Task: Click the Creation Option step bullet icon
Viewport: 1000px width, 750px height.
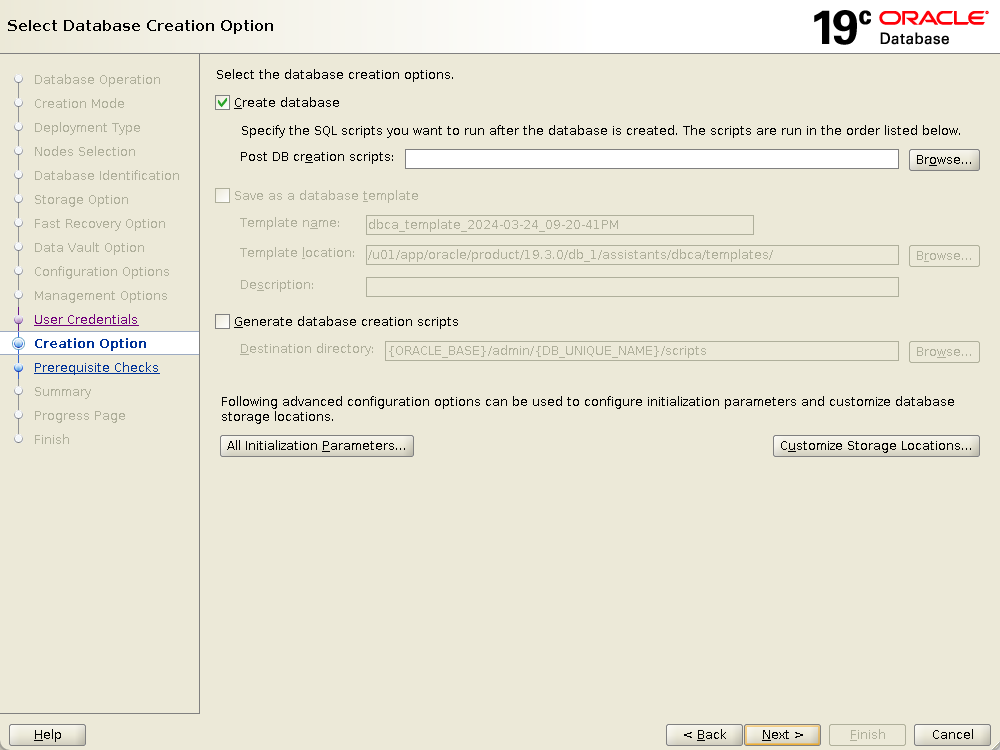Action: point(18,344)
